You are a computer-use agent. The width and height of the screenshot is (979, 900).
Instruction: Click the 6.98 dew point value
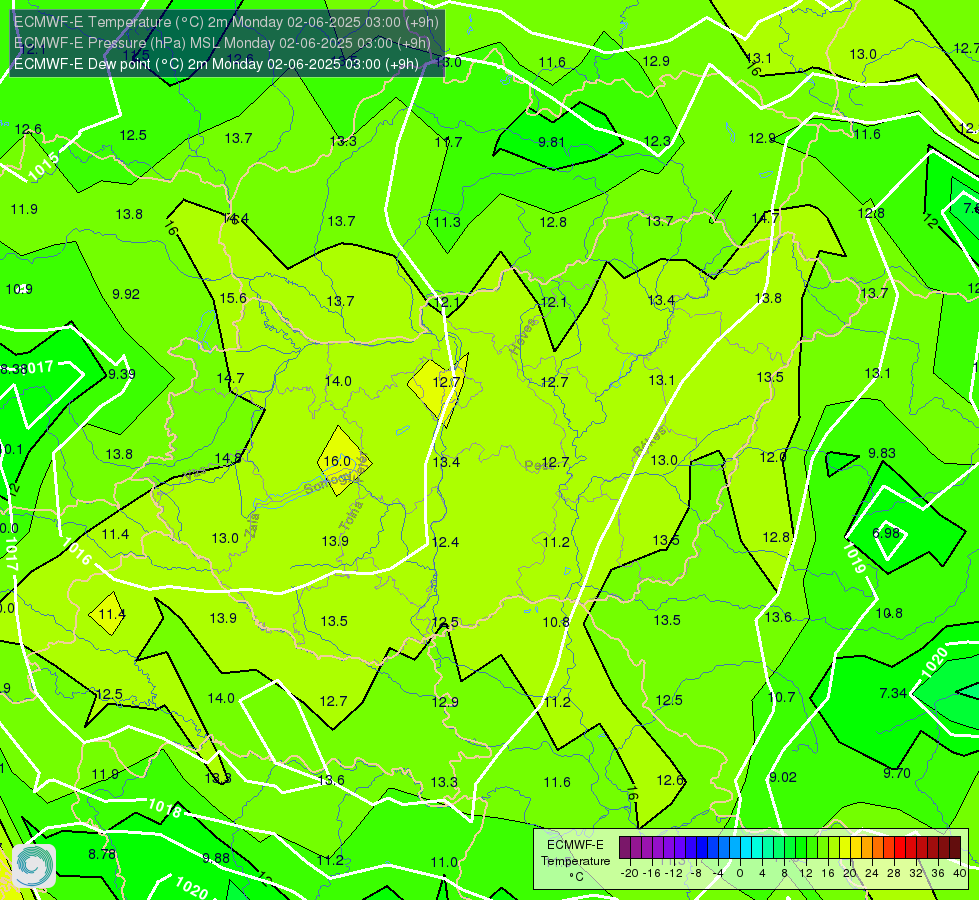pyautogui.click(x=886, y=533)
